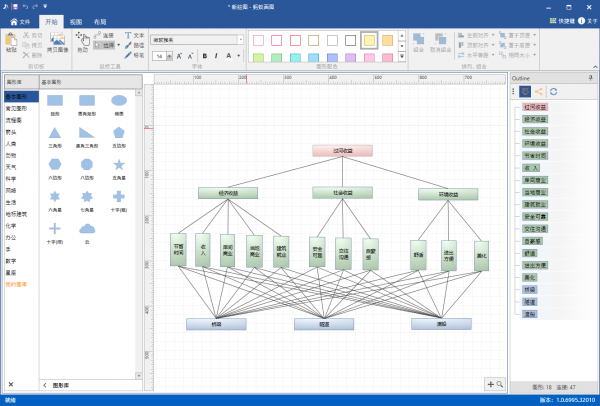Click the refresh icon in Outline panel
Image resolution: width=600 pixels, height=406 pixels.
click(553, 91)
